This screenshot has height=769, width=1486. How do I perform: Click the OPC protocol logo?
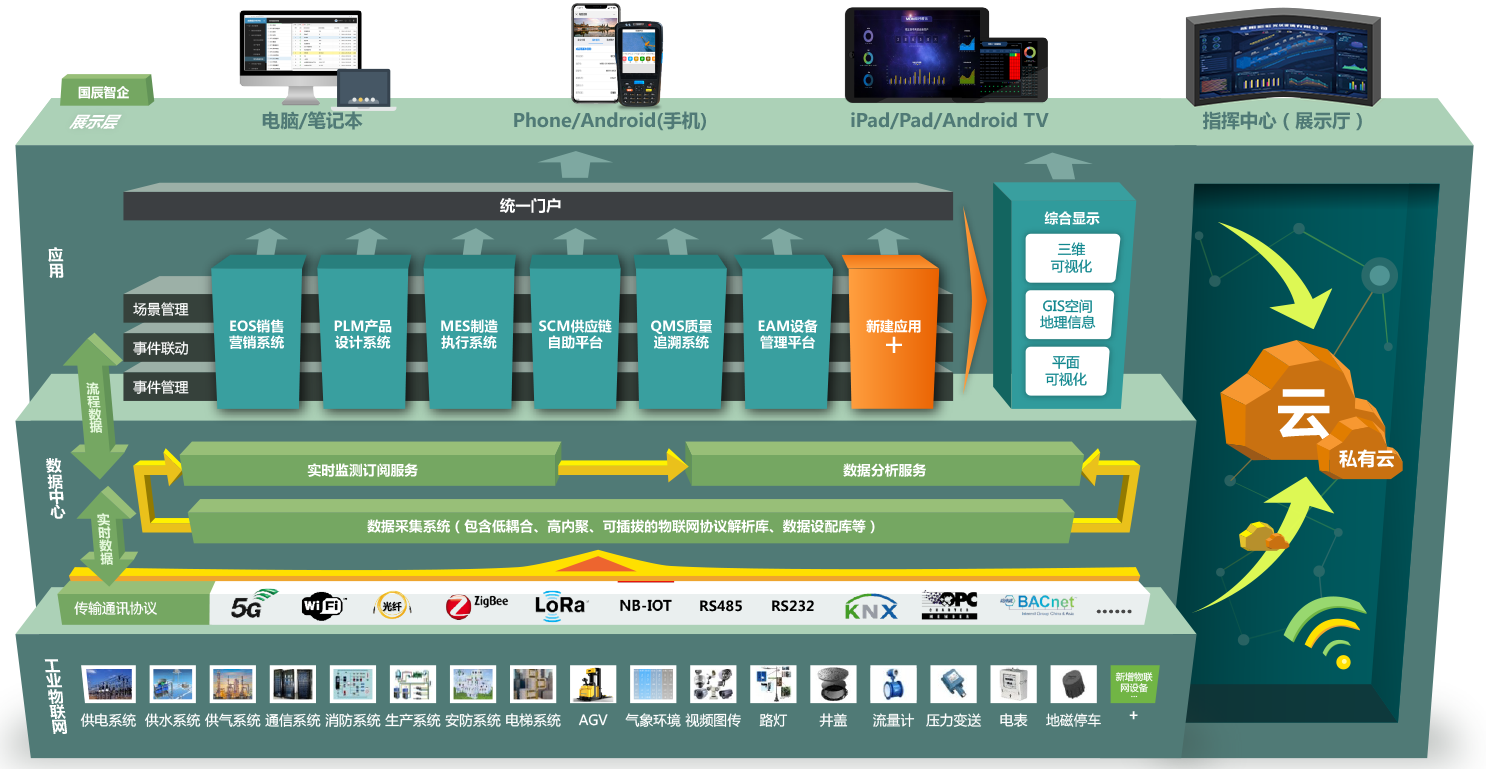(x=949, y=605)
